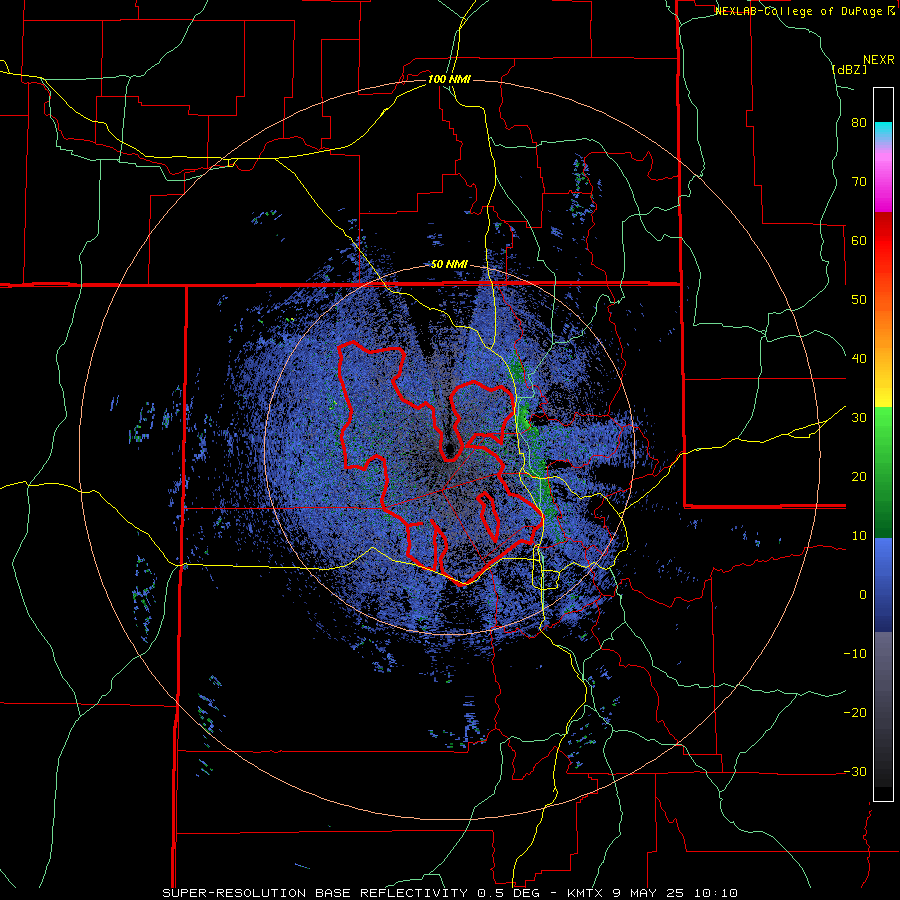Click the 60 value on the dBZ scale

859,240
